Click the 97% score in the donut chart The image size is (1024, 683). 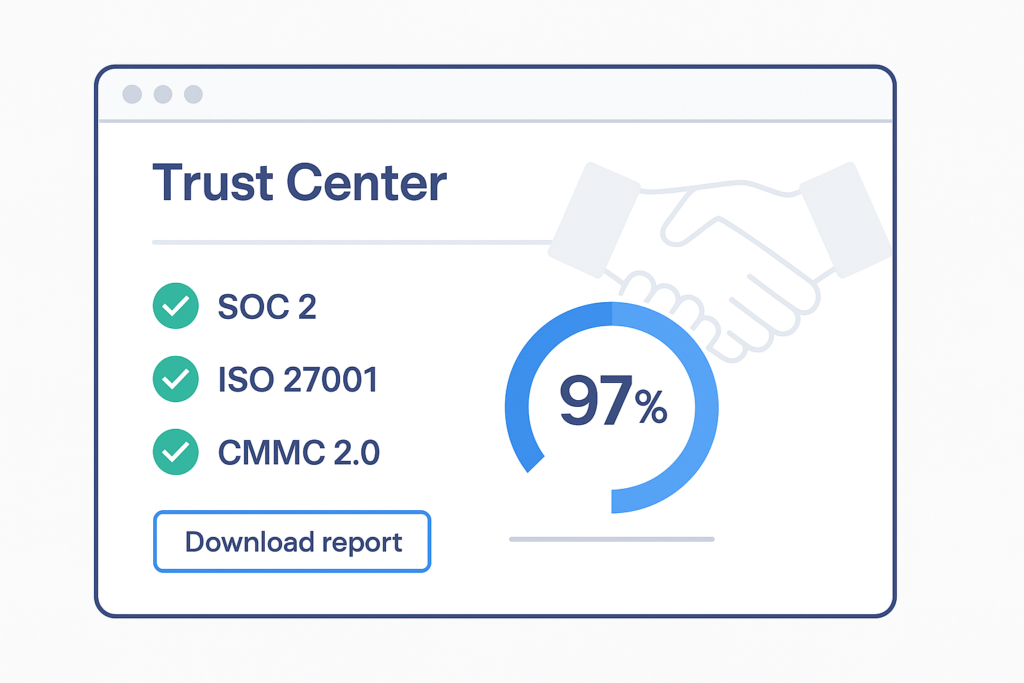pyautogui.click(x=612, y=402)
